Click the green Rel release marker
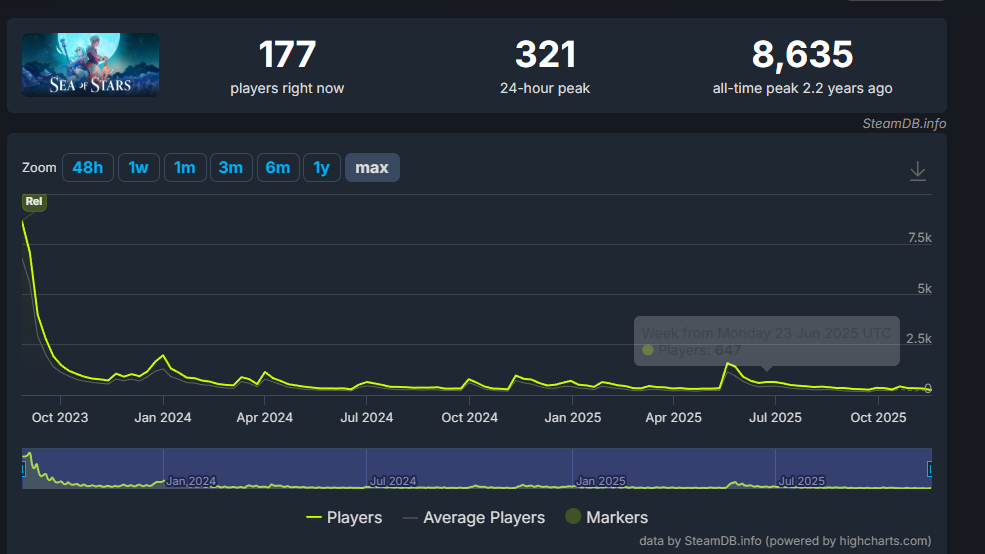 pos(34,201)
